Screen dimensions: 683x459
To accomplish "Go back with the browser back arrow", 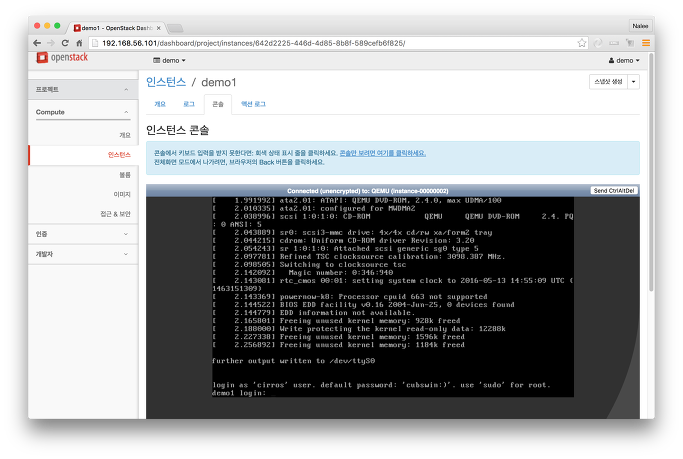I will [37, 43].
